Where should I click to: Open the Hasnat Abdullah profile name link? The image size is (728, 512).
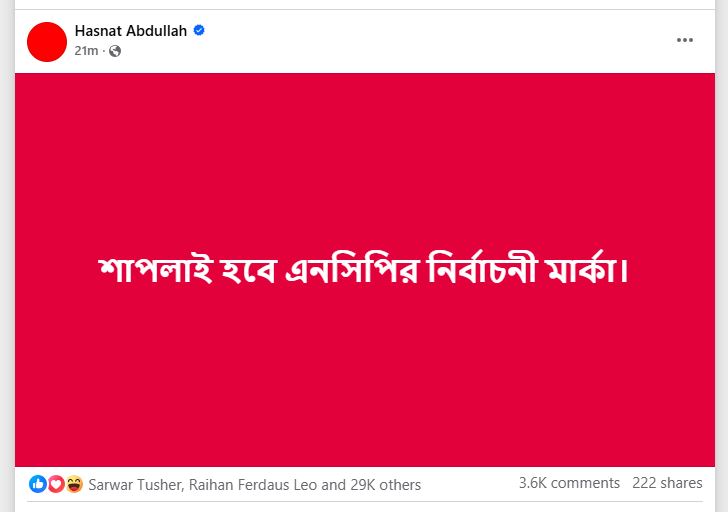click(x=133, y=31)
